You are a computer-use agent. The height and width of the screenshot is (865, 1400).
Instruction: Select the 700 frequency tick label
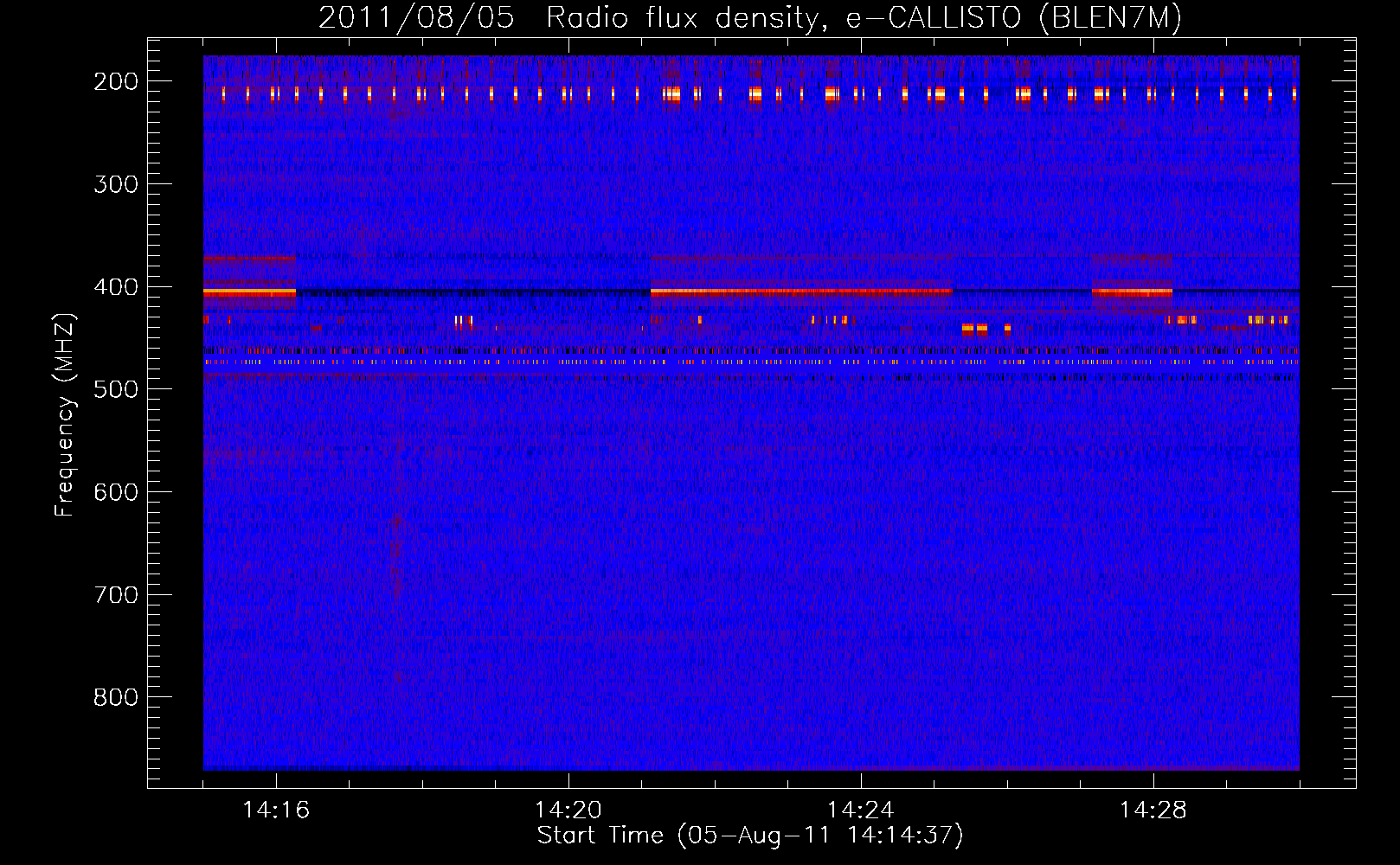(116, 595)
